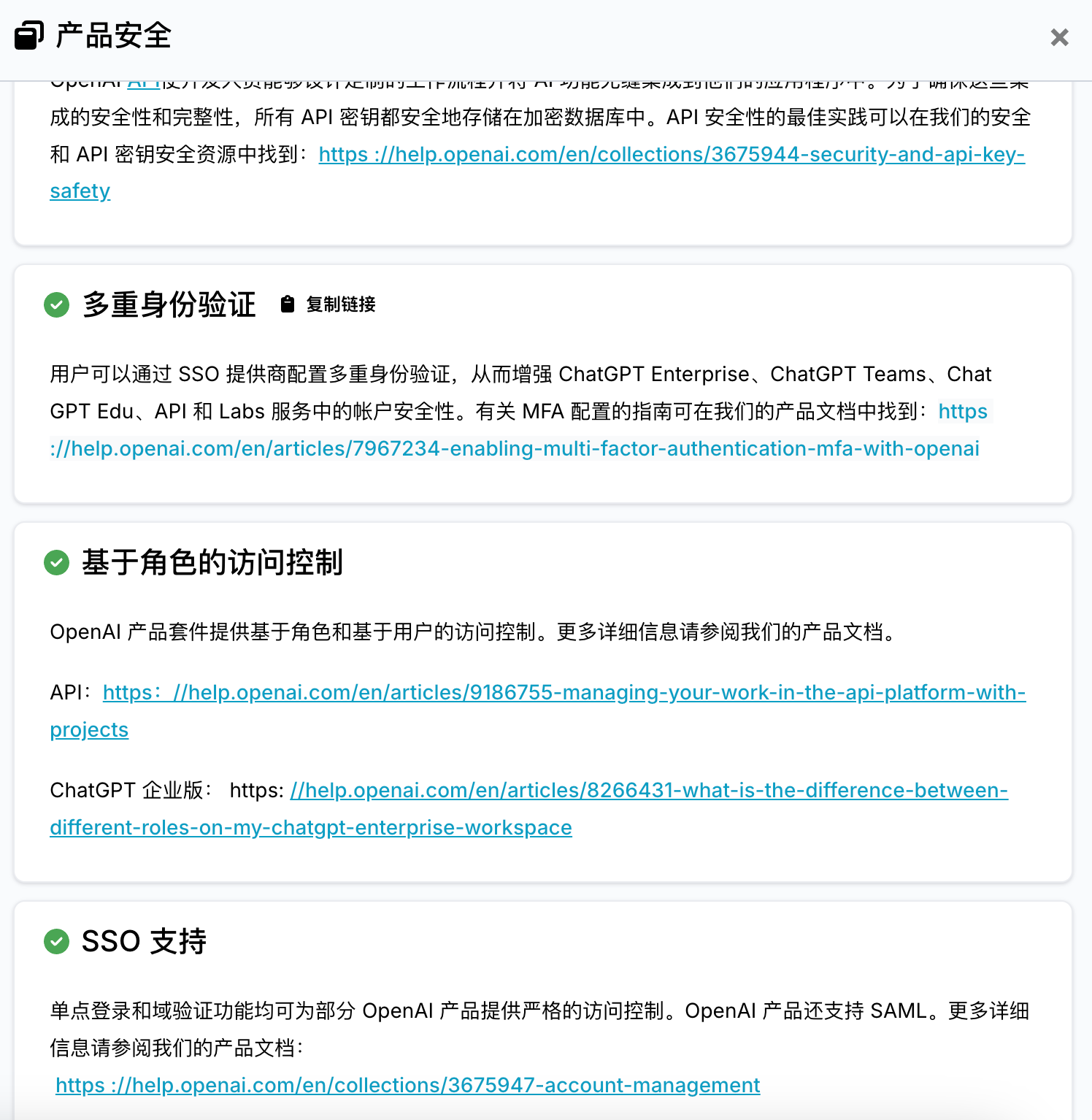The width and height of the screenshot is (1092, 1120).
Task: Click the paragraph starting 单点登录和域验证功能
Action: point(539,1029)
